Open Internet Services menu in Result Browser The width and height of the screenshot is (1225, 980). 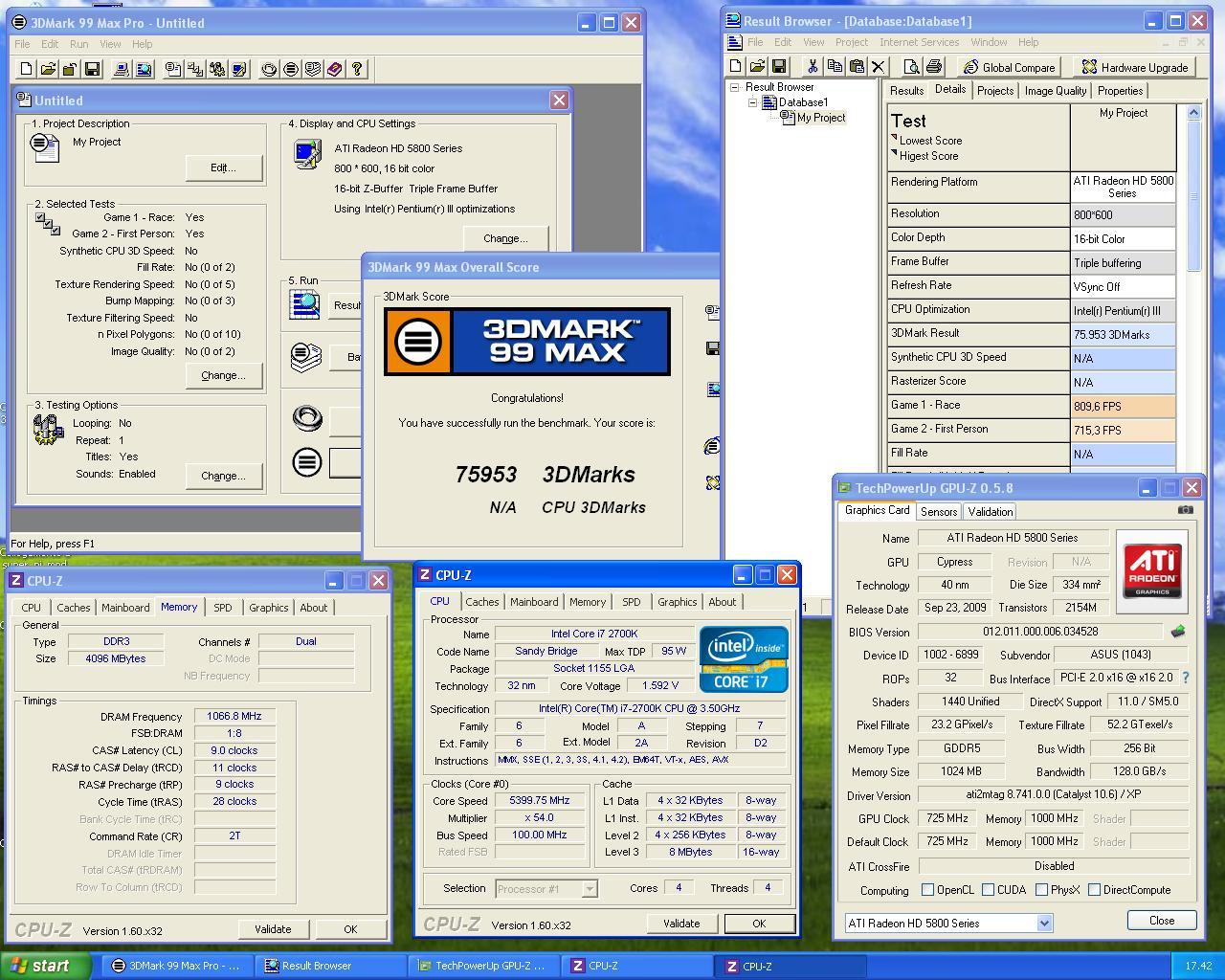pos(919,42)
